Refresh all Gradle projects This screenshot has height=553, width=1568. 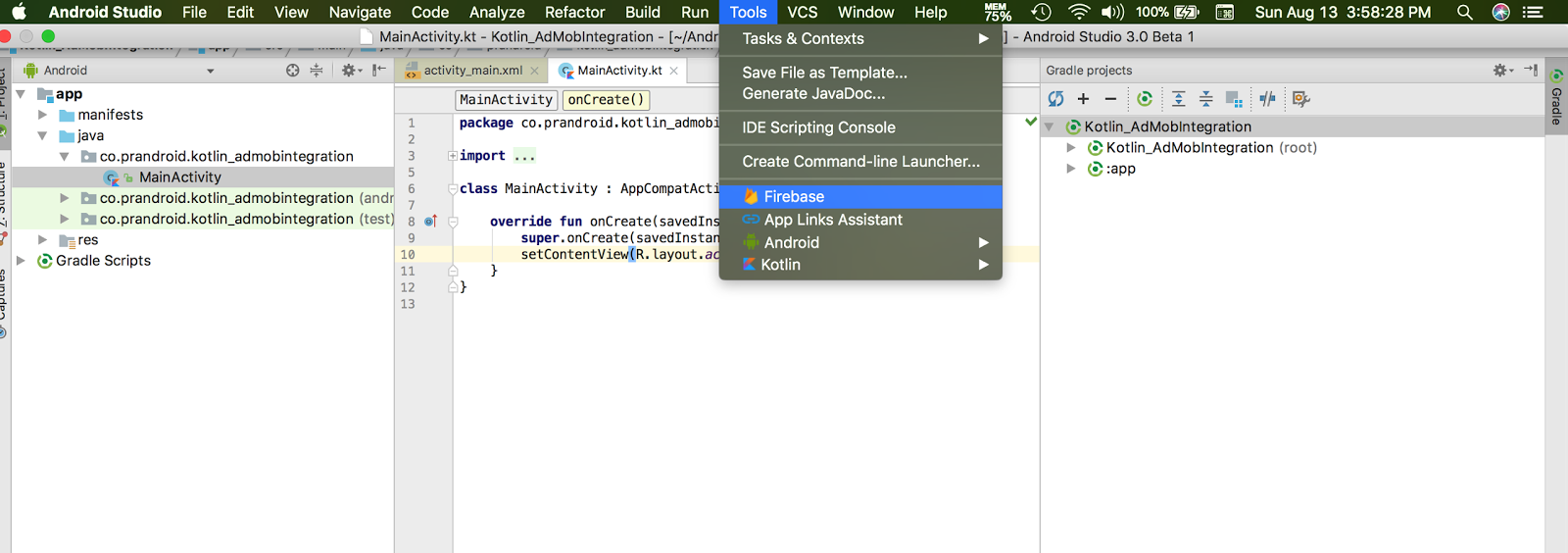point(1055,99)
